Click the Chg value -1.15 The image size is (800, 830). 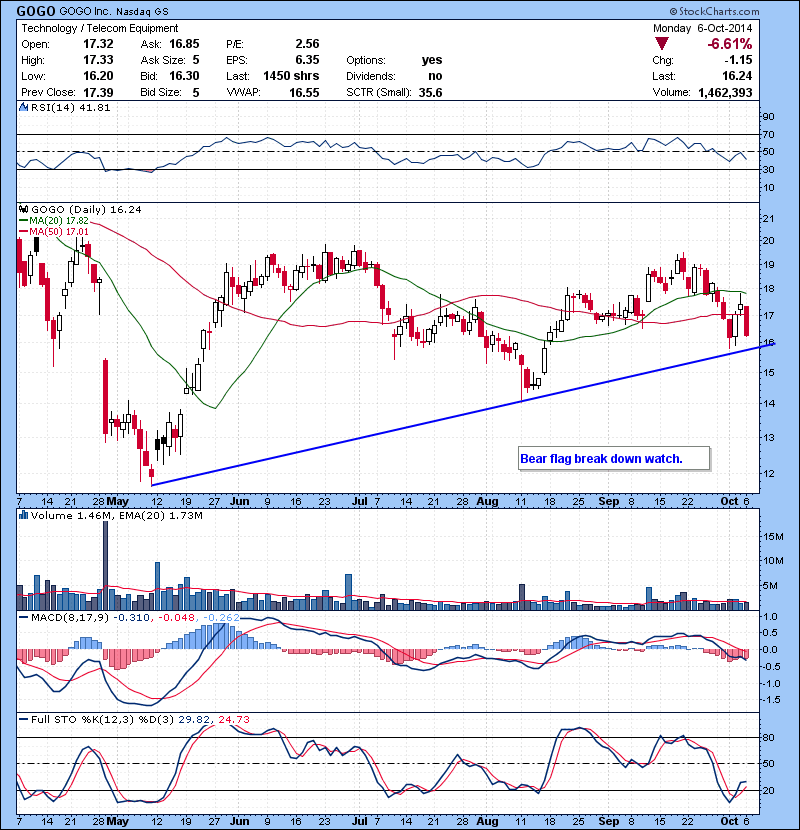(x=738, y=60)
